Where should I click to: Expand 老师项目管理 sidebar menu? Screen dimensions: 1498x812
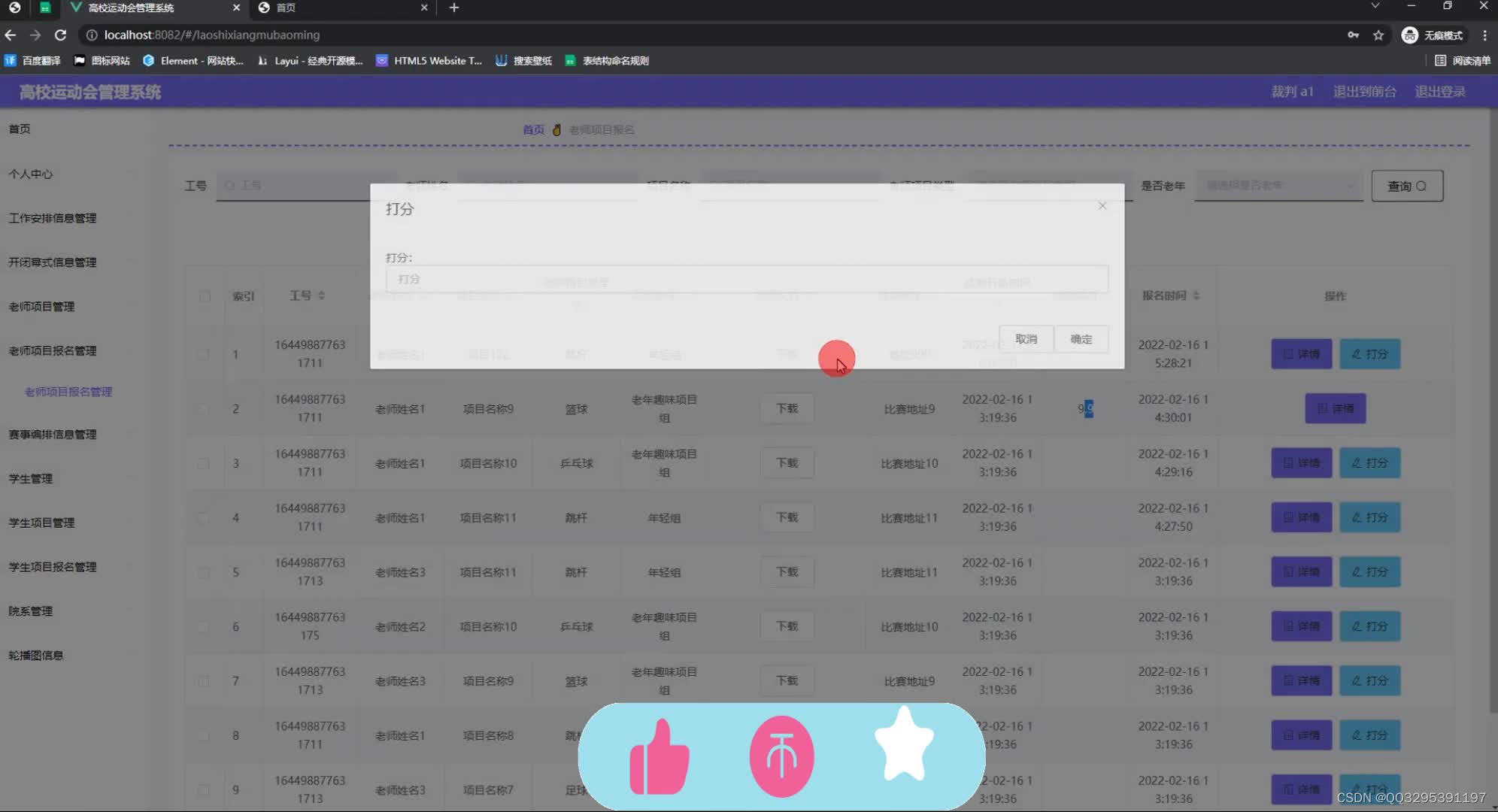coord(41,307)
